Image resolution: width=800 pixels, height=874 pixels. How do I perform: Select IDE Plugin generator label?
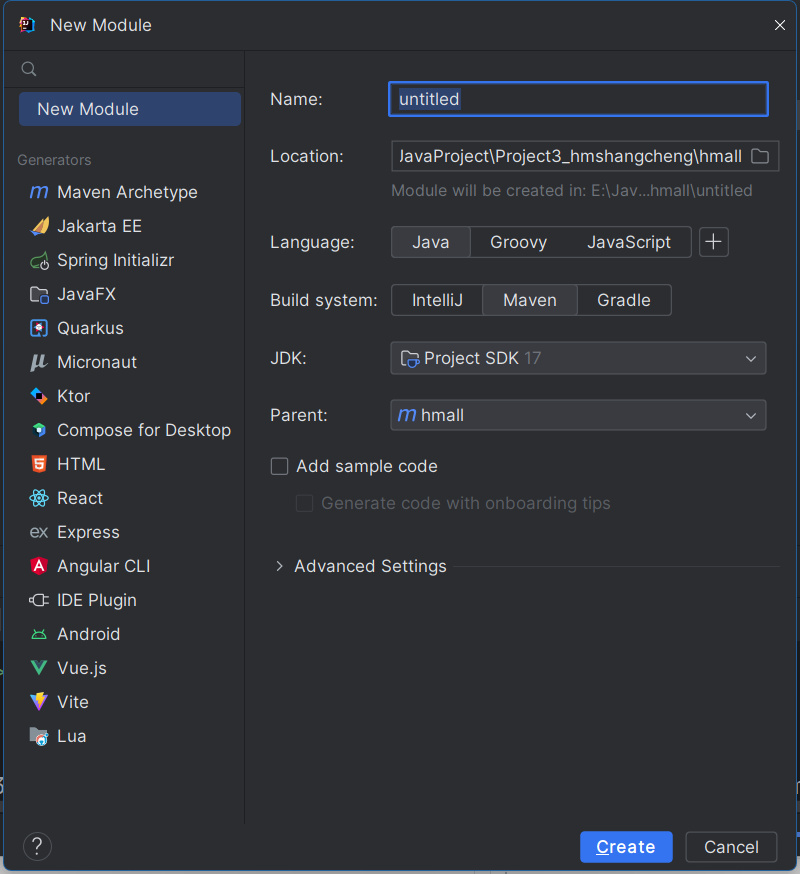97,600
